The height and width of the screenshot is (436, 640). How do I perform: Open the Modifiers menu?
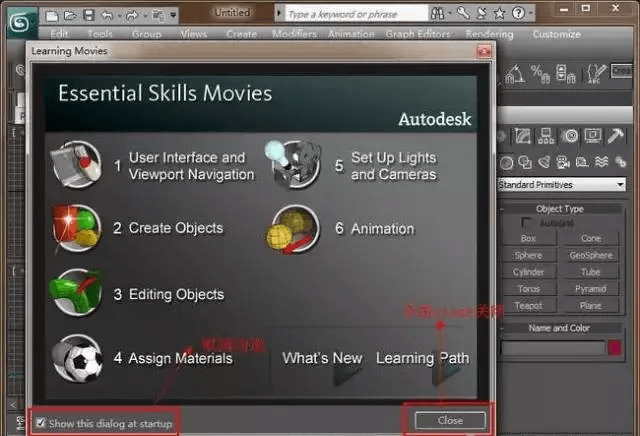tap(294, 34)
